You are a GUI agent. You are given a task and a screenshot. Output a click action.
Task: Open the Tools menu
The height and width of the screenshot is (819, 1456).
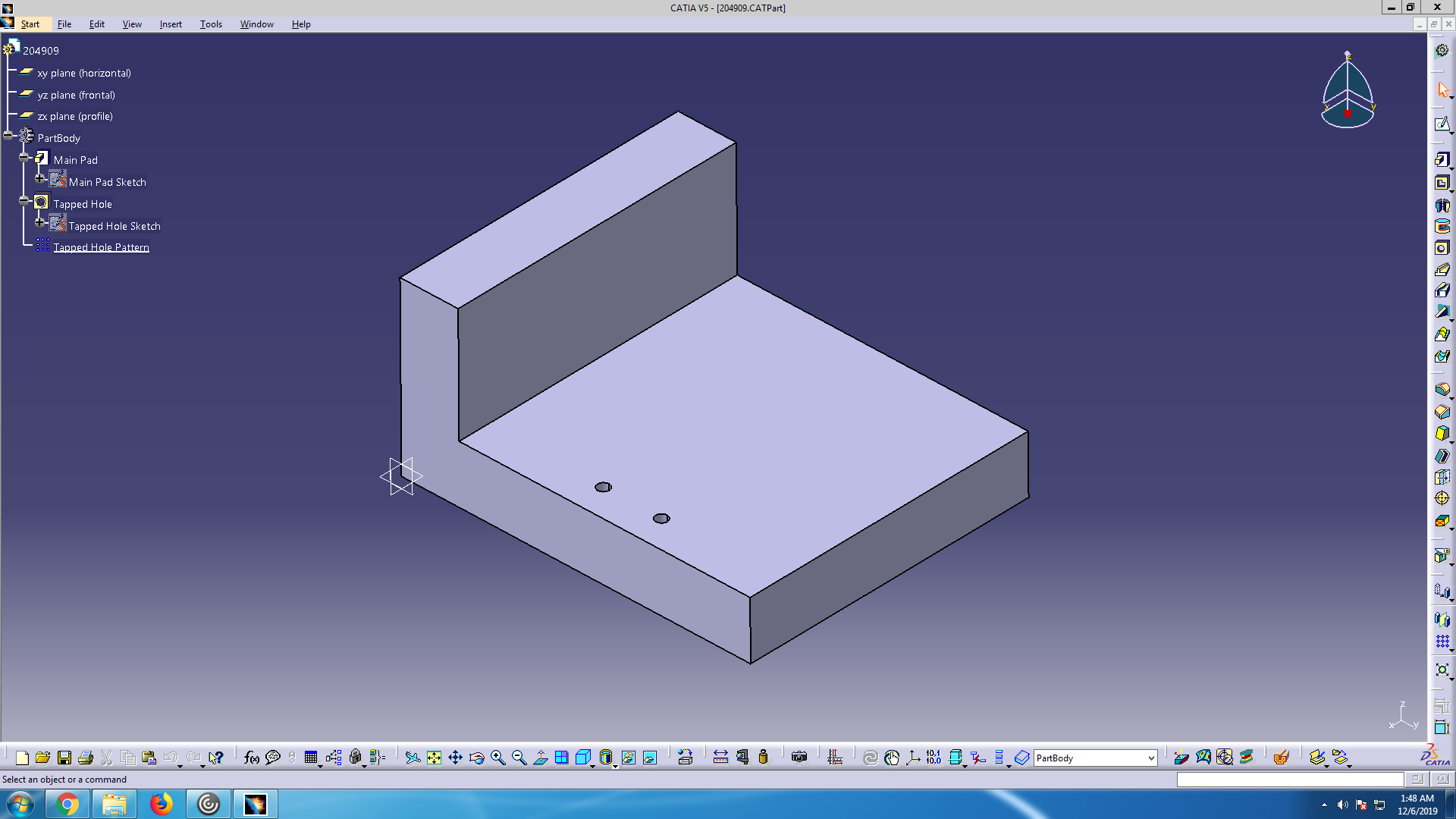[x=211, y=24]
